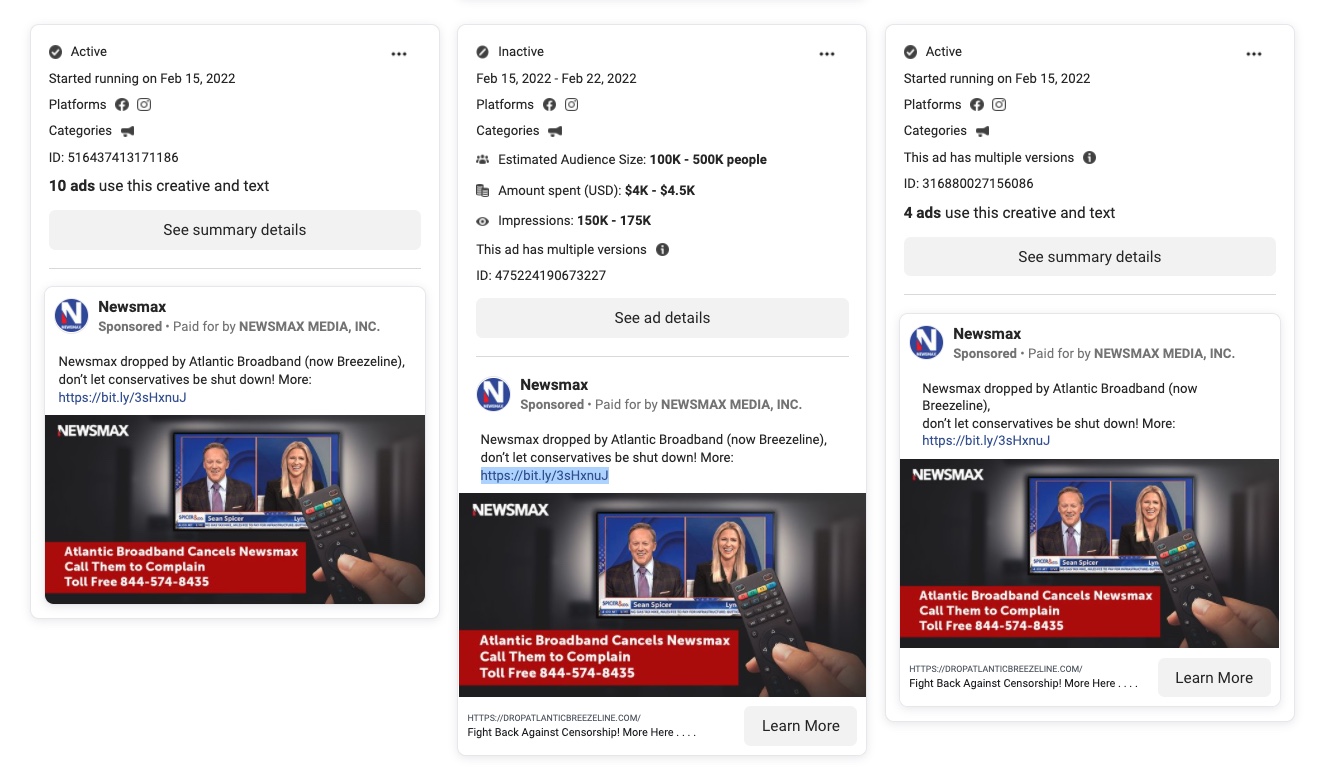Click the Newsmax video thumbnail on the first ad
This screenshot has width=1340, height=773.
[x=234, y=508]
